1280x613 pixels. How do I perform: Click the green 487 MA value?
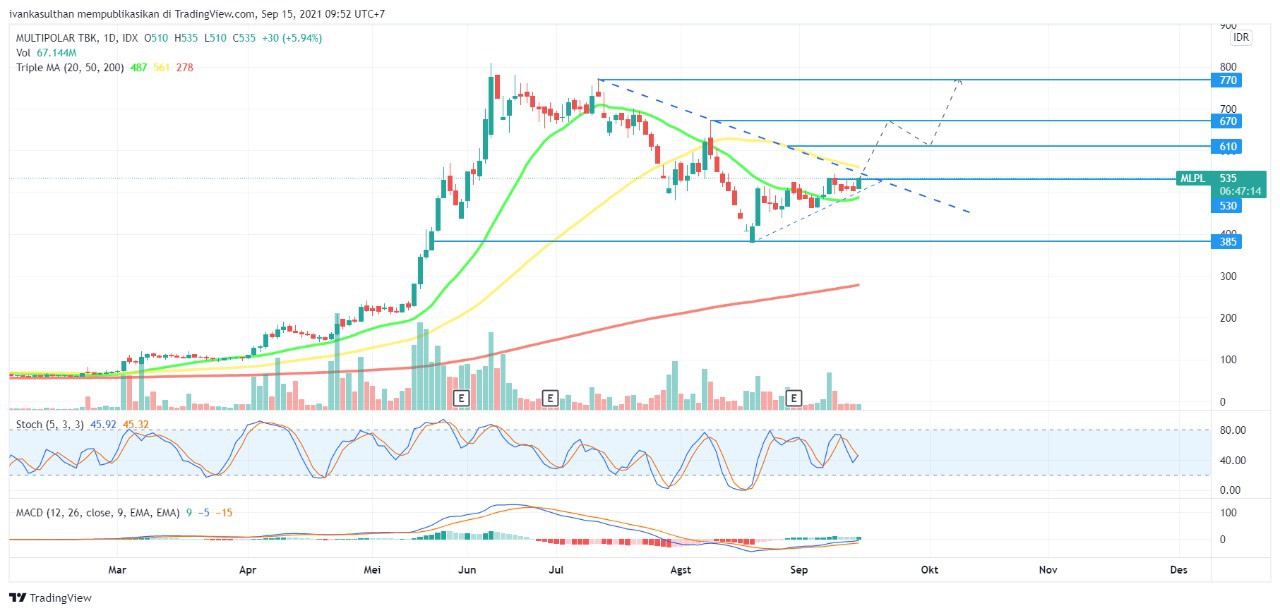[x=139, y=67]
